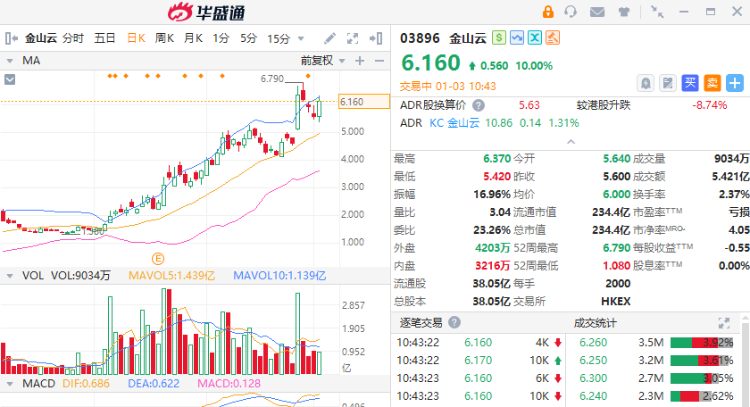Viewport: 750px width, 407px height.
Task: Add stock to watchlist with plus button
Action: point(735,83)
